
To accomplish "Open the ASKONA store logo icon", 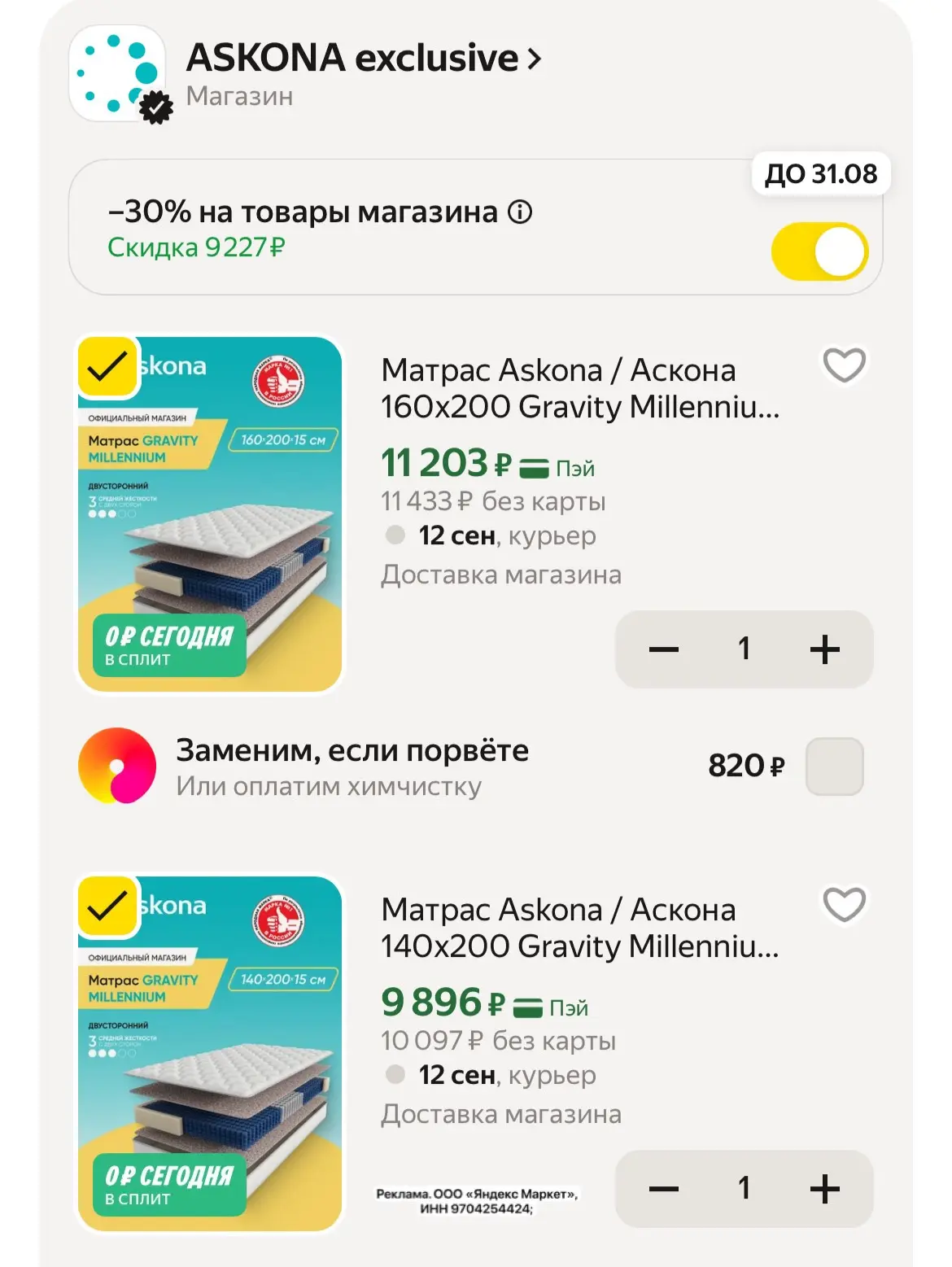I will (x=118, y=74).
